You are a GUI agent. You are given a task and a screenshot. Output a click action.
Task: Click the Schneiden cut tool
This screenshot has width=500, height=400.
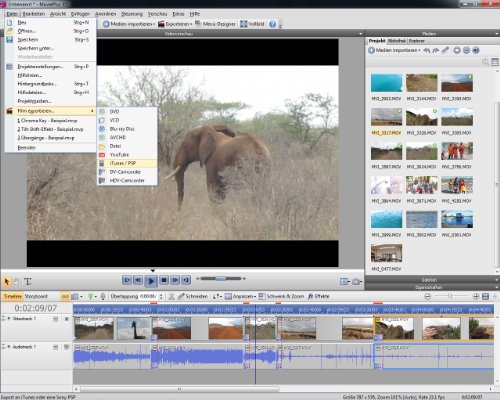tap(193, 296)
